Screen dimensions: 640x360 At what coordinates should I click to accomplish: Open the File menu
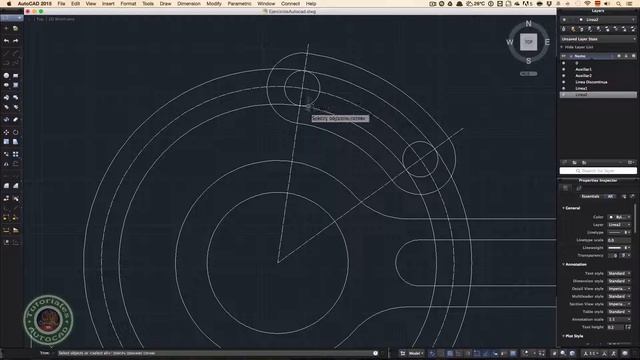61,4
